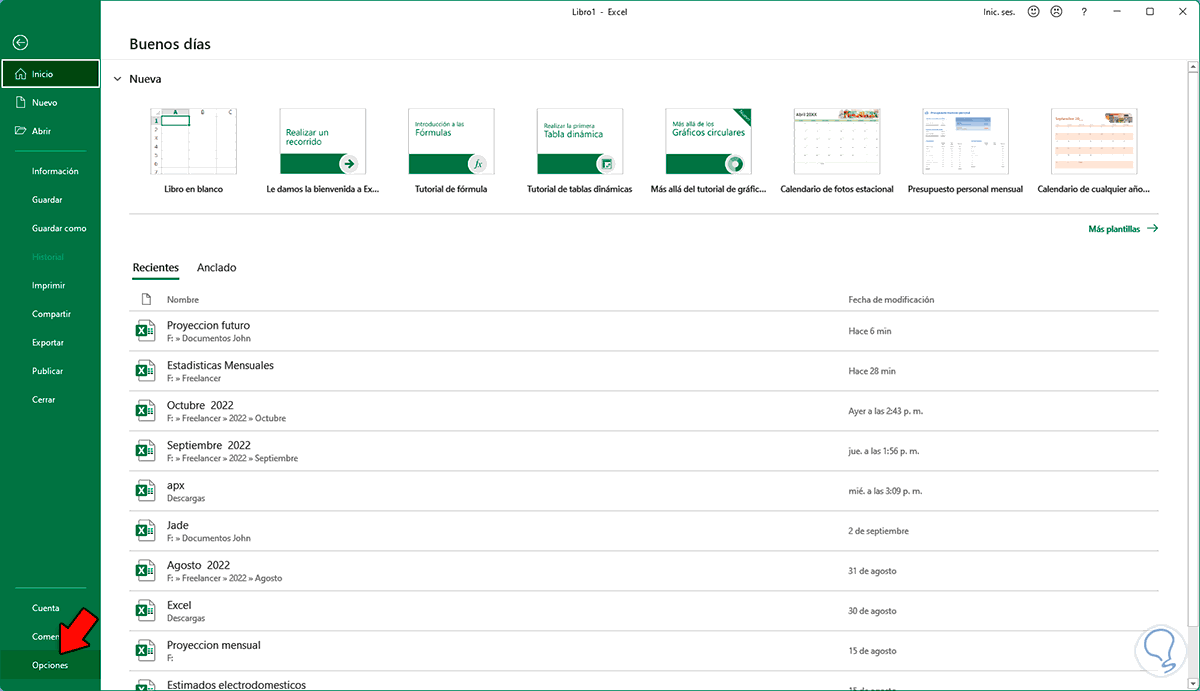Open Gráficos circulares tutorial template

[708, 150]
